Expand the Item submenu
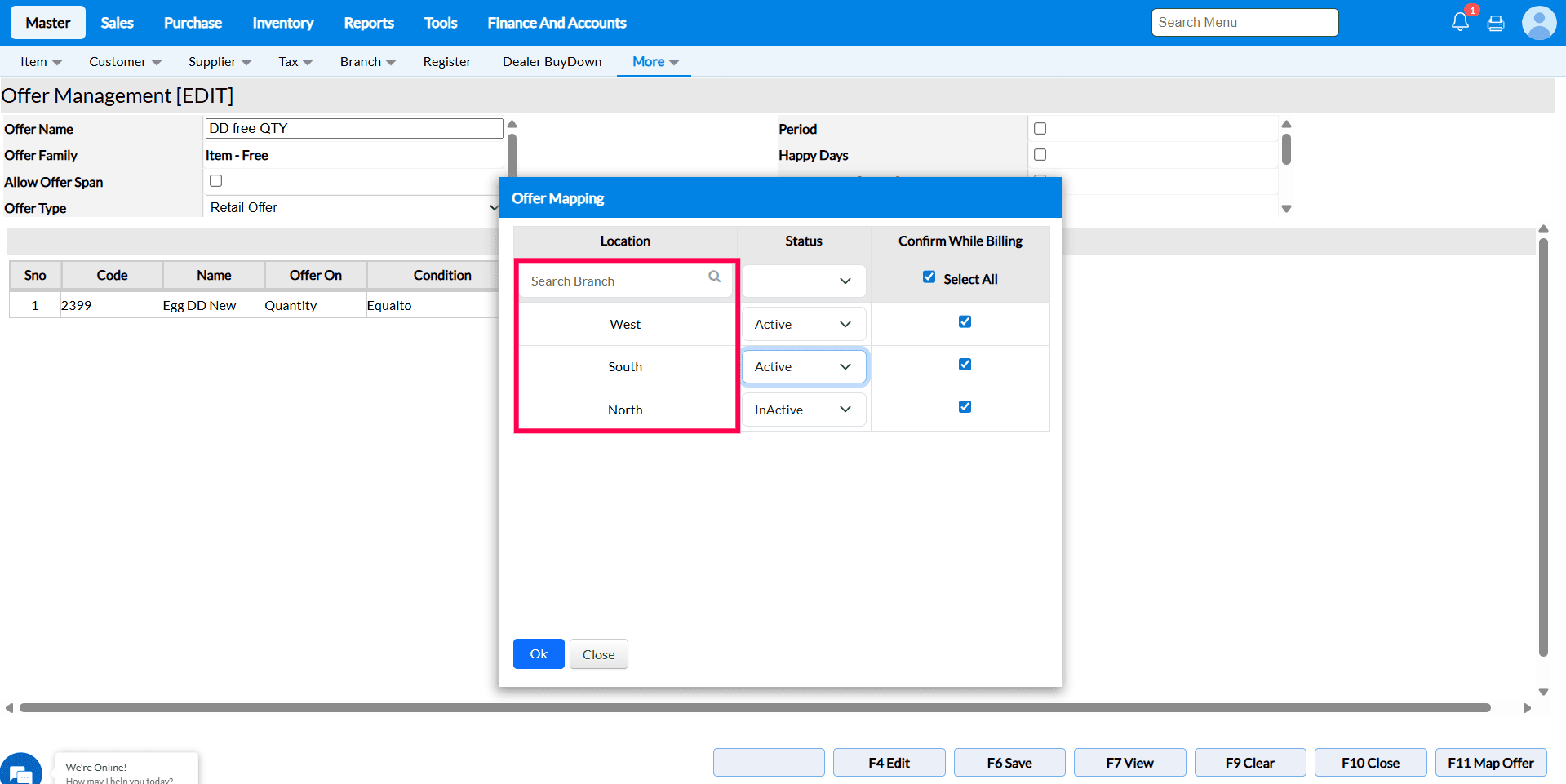Image resolution: width=1566 pixels, height=784 pixels. pyautogui.click(x=42, y=62)
